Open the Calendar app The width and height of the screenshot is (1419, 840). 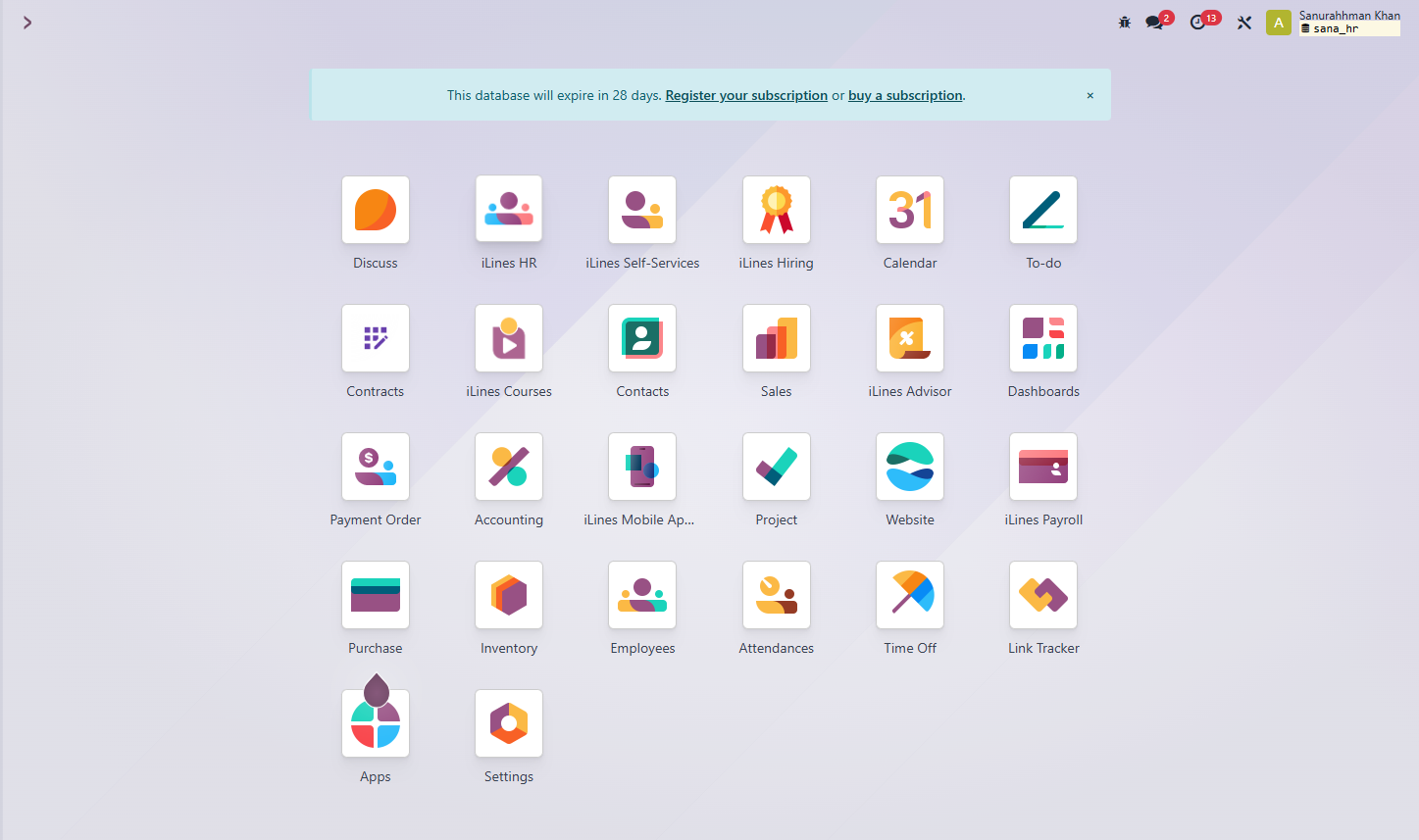[x=910, y=210]
